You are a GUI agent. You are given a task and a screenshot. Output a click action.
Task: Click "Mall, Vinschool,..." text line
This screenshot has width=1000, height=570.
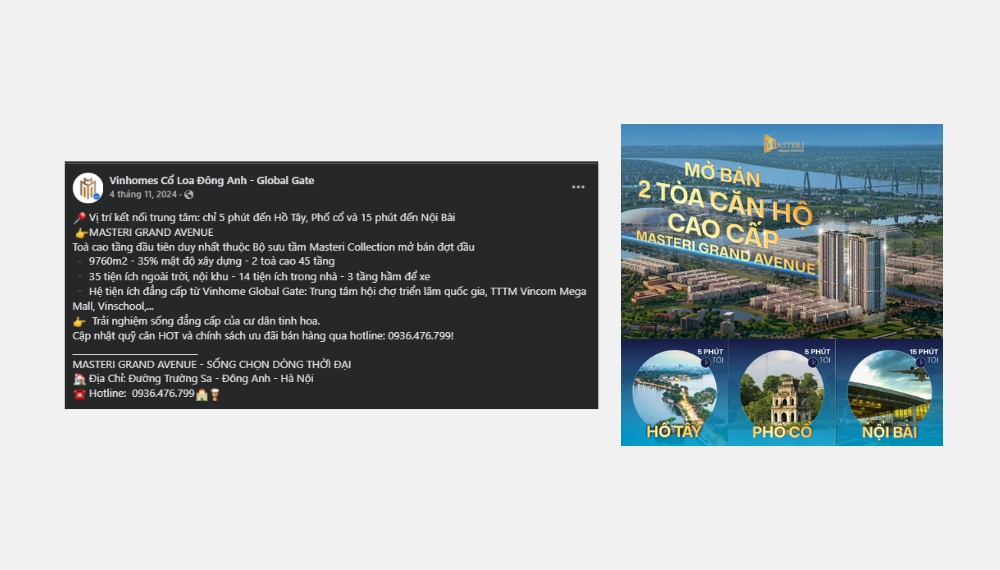coord(113,307)
